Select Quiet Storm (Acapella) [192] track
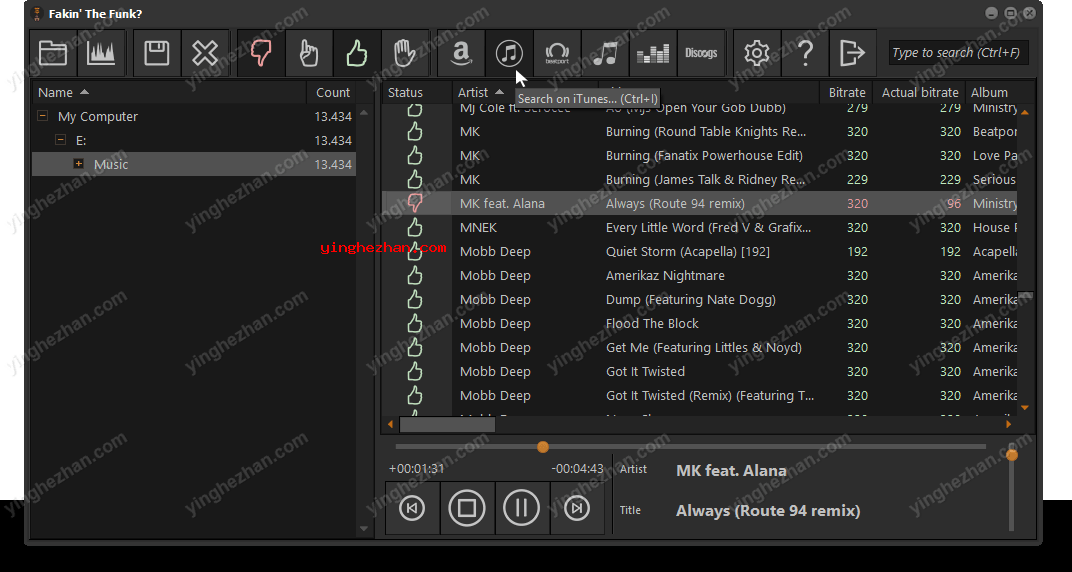The width and height of the screenshot is (1072, 572). (x=687, y=251)
